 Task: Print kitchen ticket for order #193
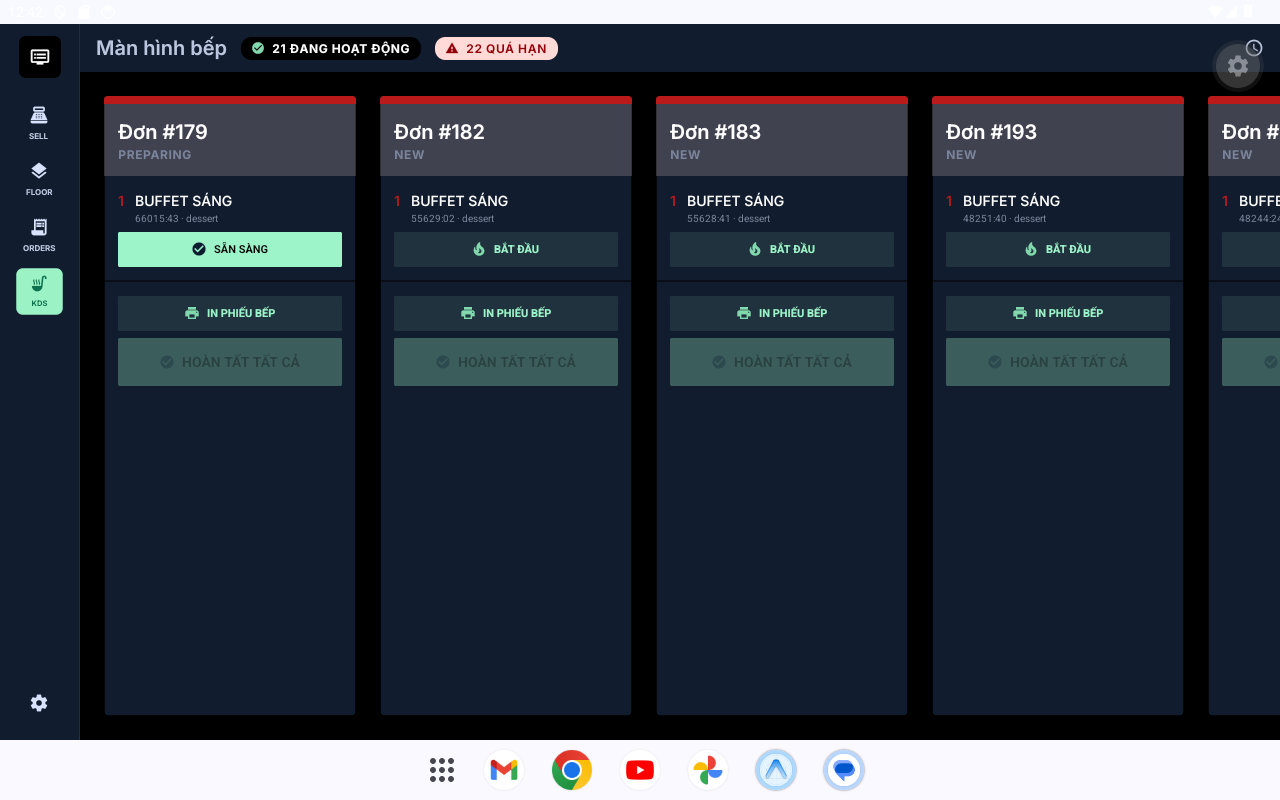(1058, 313)
